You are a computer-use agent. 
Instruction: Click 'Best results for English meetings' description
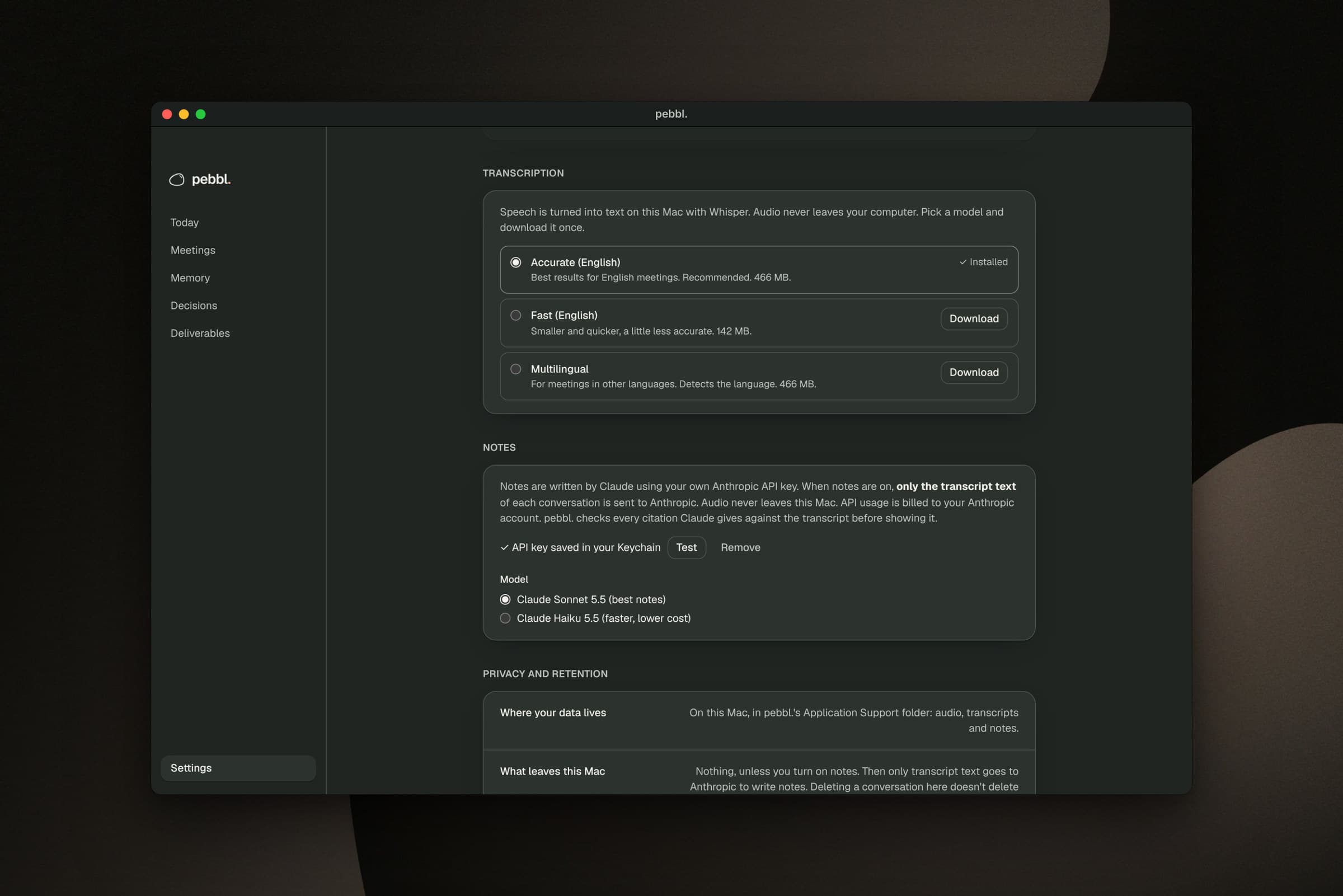pos(661,278)
